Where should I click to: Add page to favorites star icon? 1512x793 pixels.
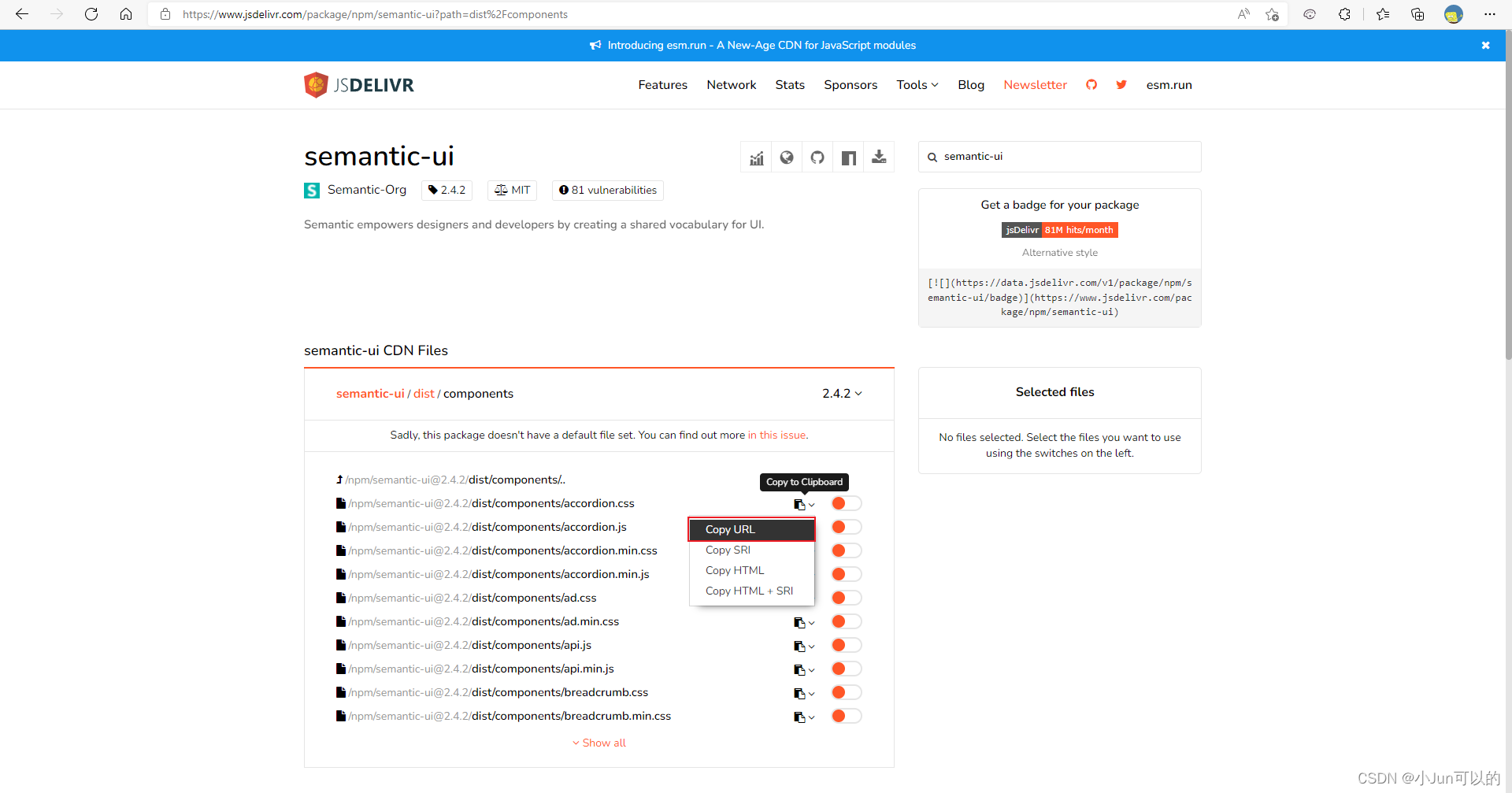click(1272, 14)
